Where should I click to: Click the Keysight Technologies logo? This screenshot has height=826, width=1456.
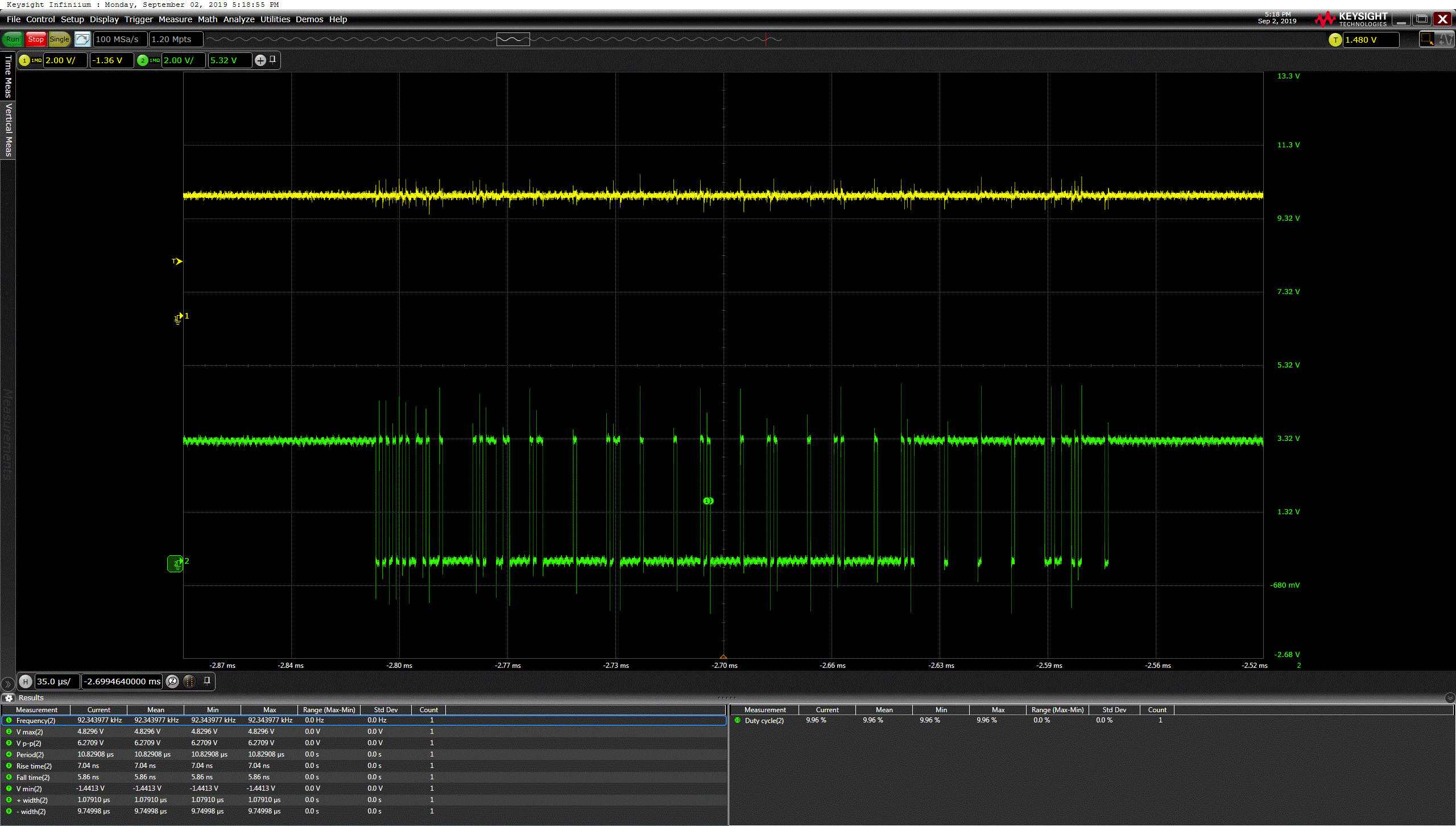(x=1351, y=19)
